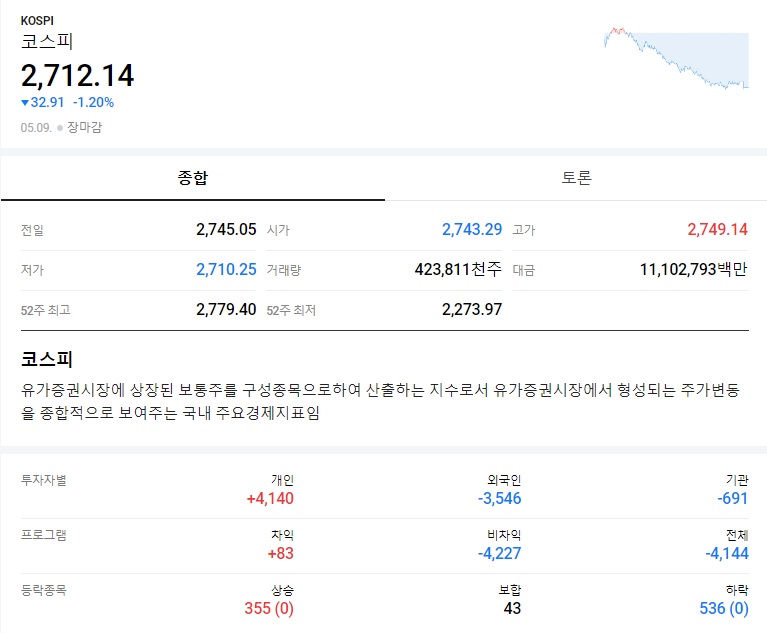The width and height of the screenshot is (767, 633).
Task: Click the 외국인 column label
Action: 504,480
